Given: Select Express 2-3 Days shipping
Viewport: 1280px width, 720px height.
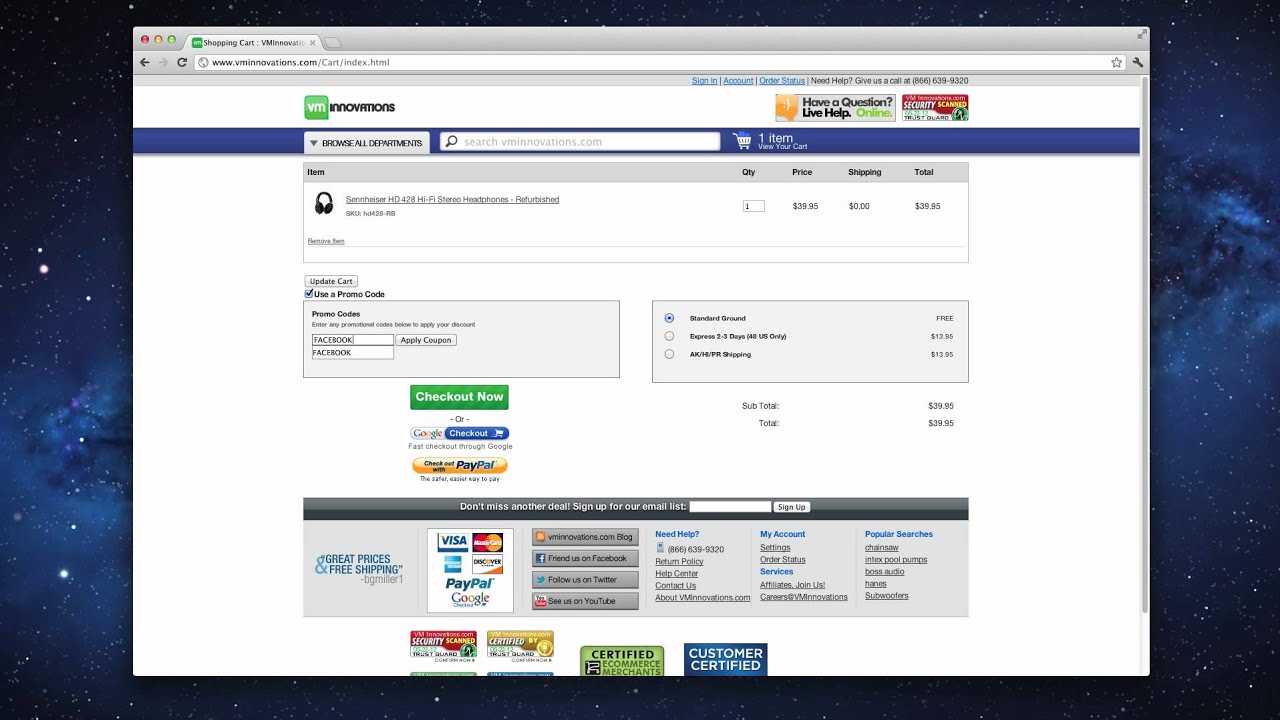Looking at the screenshot, I should pos(669,336).
